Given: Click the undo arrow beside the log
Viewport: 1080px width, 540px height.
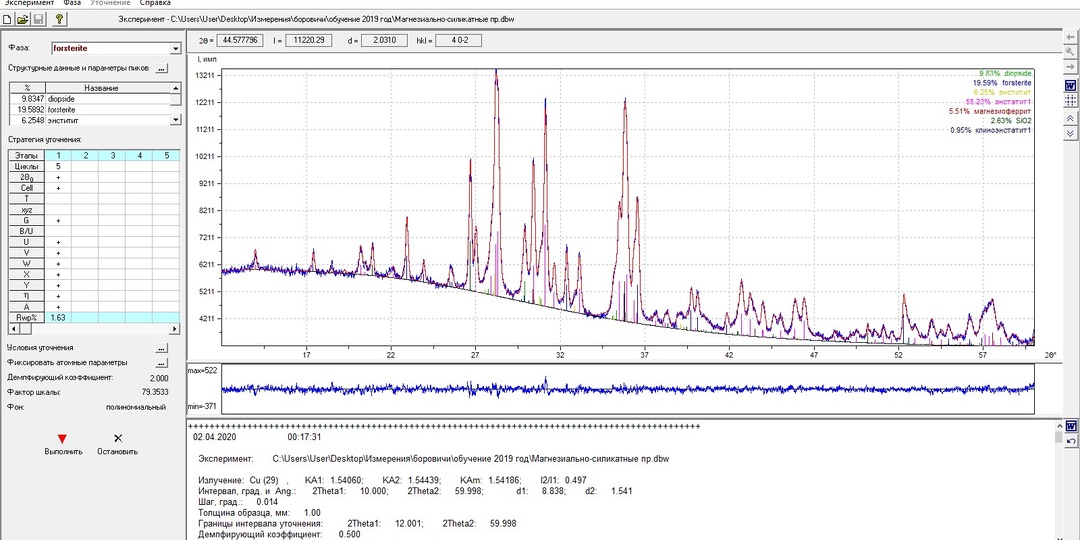Looking at the screenshot, I should click(x=1070, y=440).
